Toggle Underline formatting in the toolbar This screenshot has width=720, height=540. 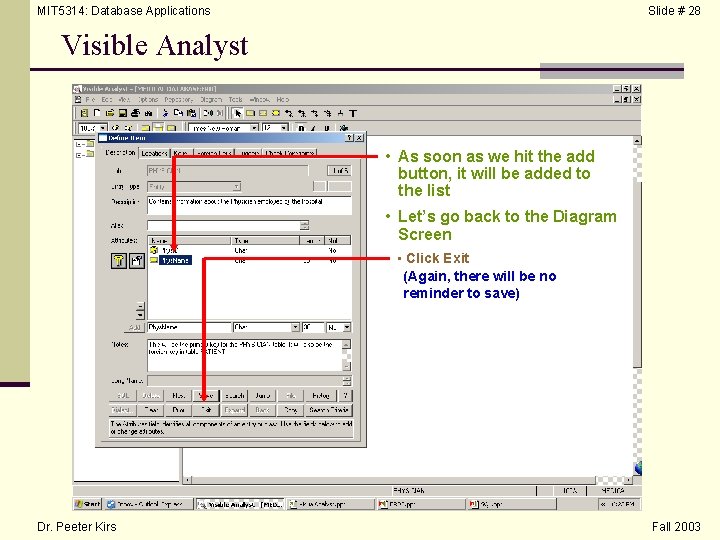326,128
